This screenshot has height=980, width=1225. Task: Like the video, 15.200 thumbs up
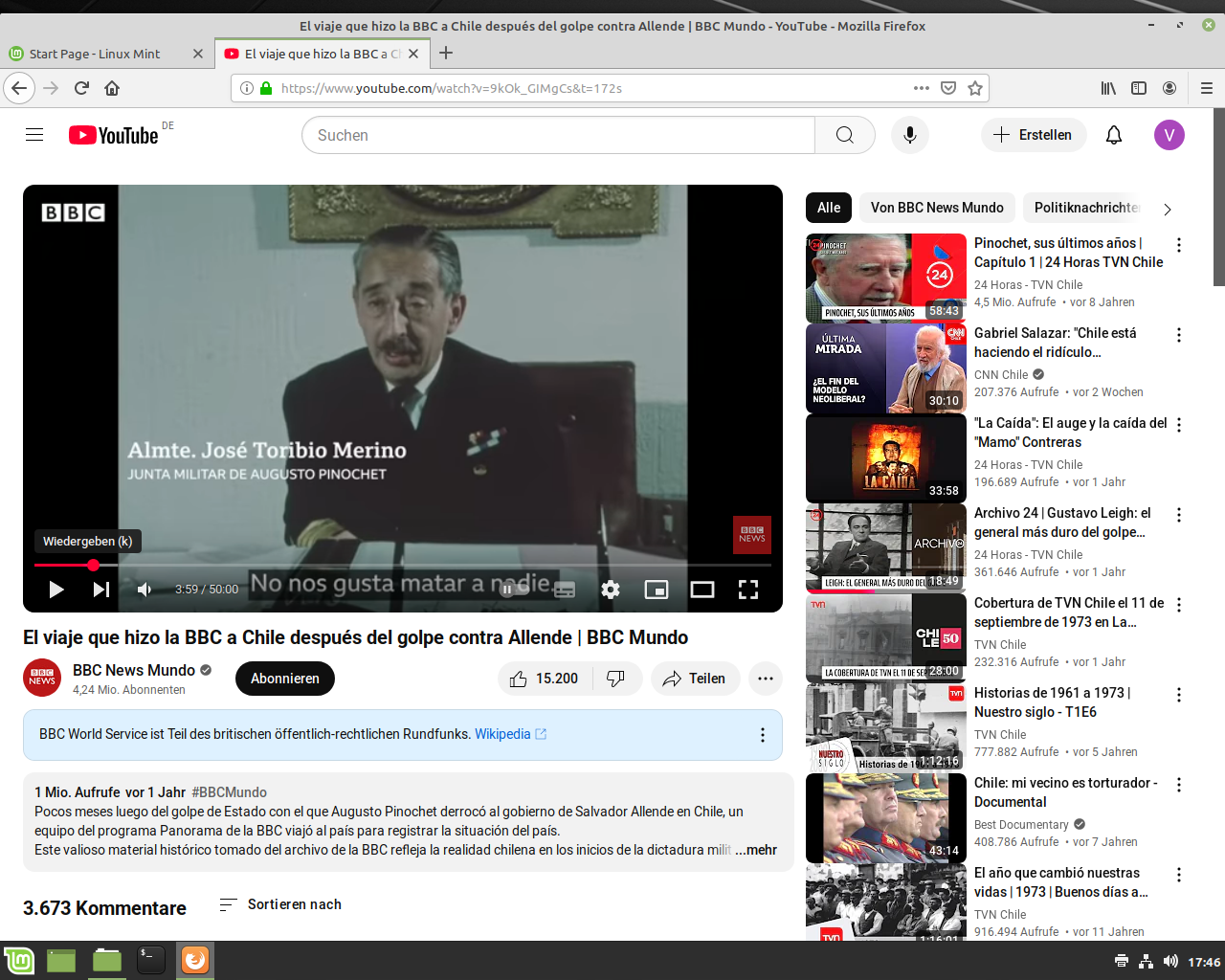click(546, 679)
